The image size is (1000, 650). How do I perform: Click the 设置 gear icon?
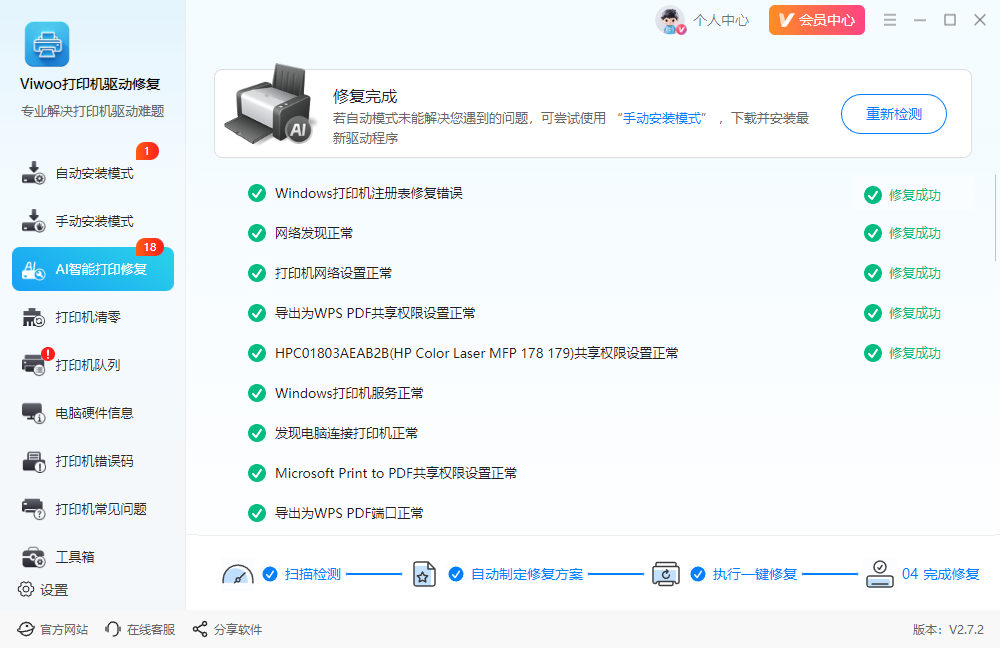(x=26, y=589)
